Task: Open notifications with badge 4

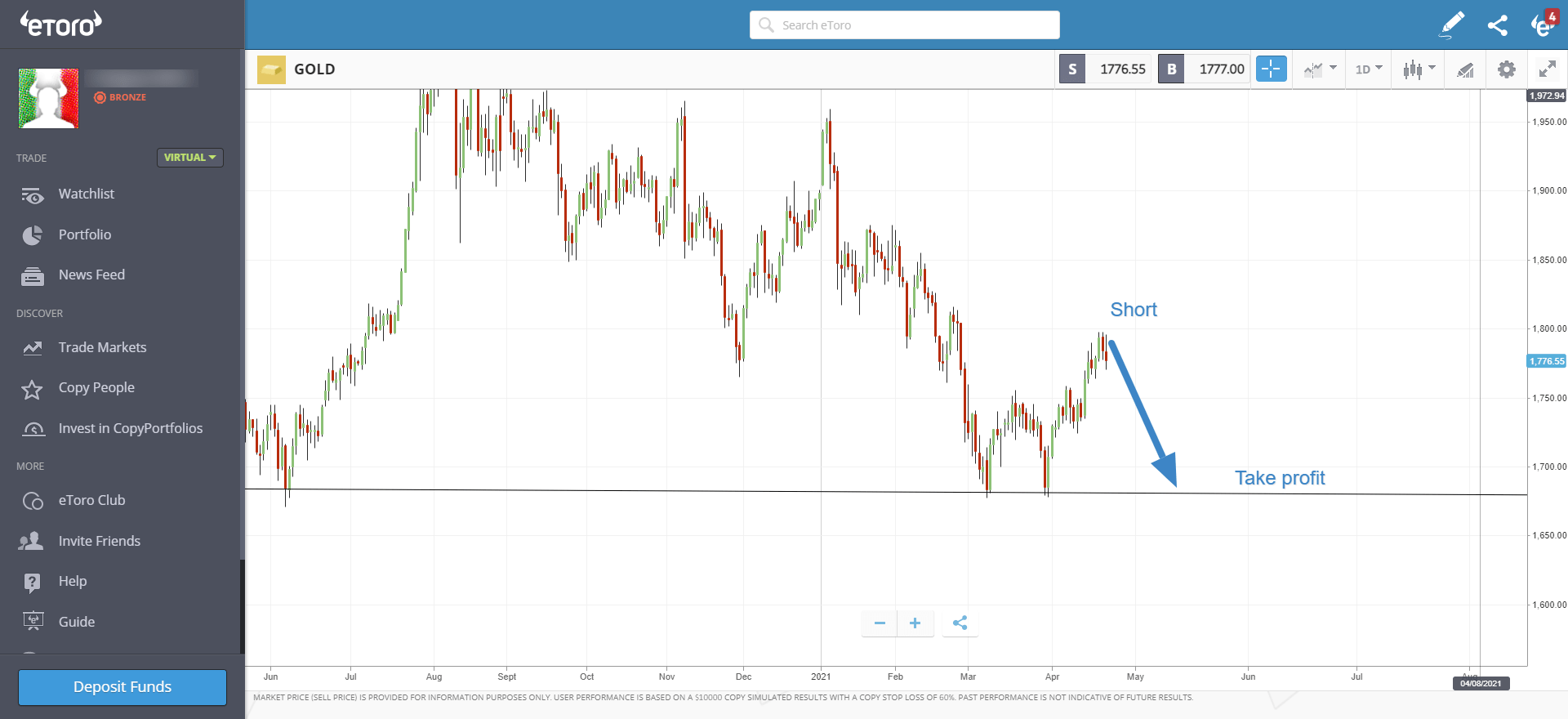Action: point(1543,24)
